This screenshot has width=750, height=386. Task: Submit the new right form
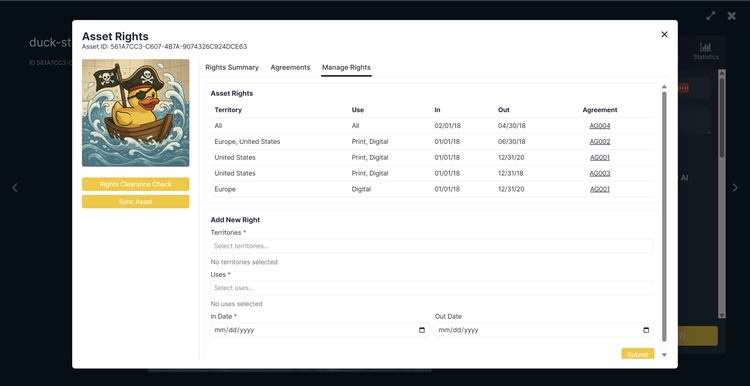click(x=638, y=354)
